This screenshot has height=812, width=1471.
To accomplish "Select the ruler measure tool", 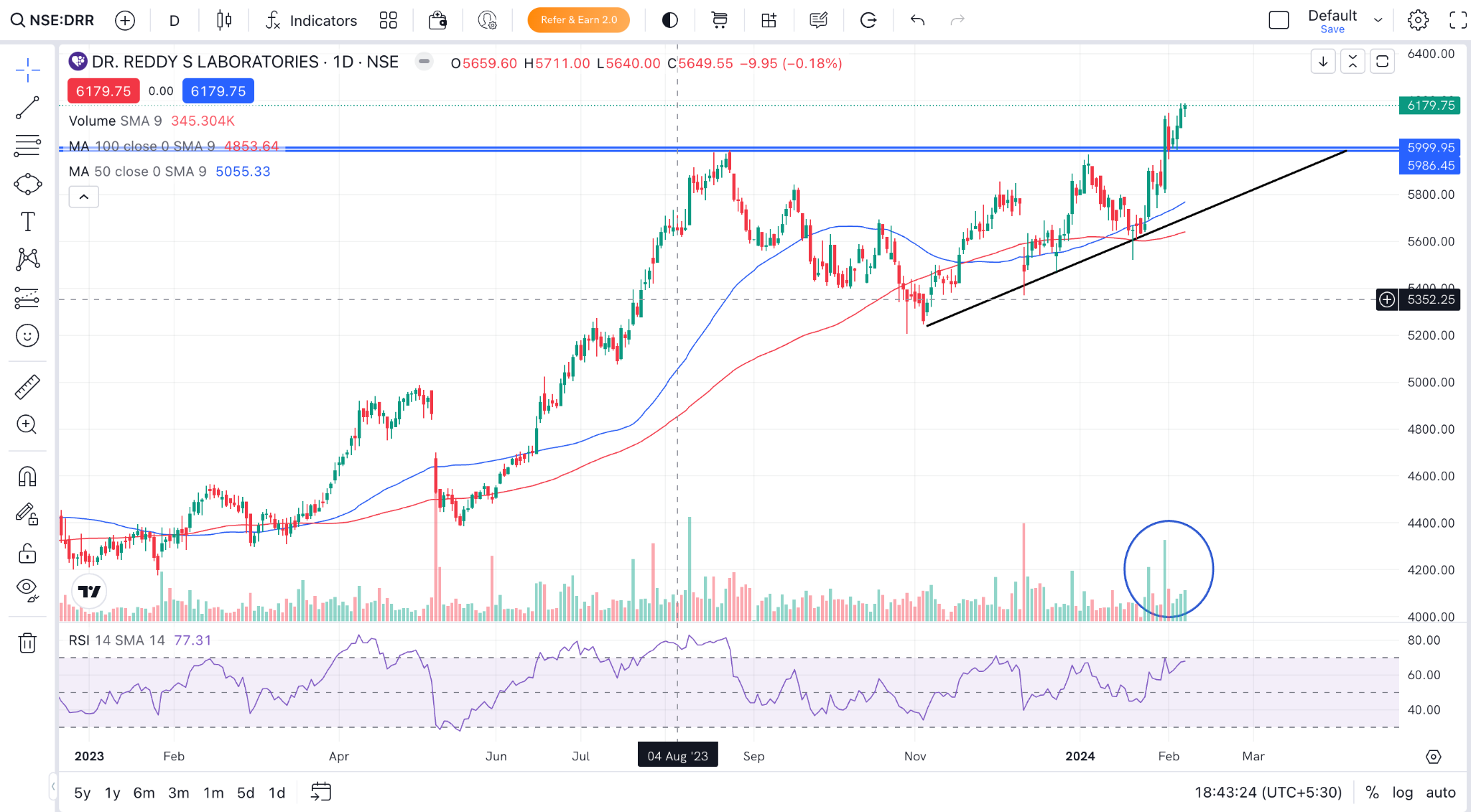I will [27, 387].
